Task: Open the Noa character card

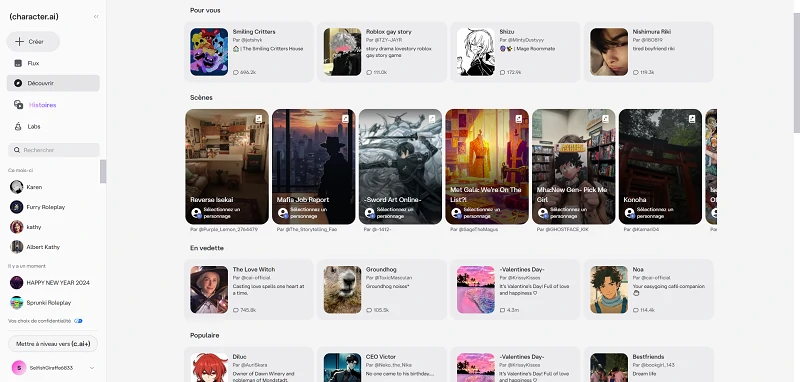Action: (x=649, y=289)
